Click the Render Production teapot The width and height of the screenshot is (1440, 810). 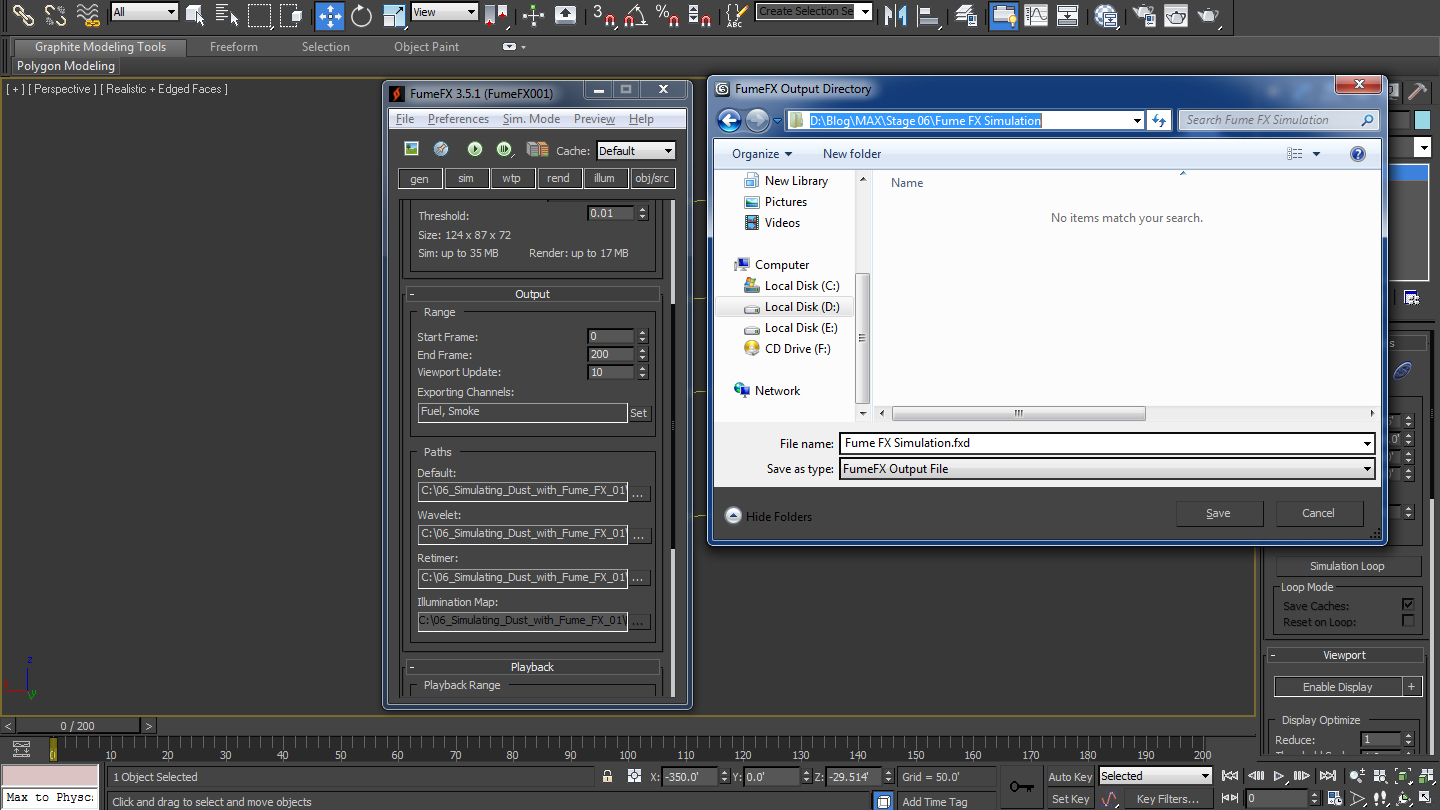point(1209,15)
